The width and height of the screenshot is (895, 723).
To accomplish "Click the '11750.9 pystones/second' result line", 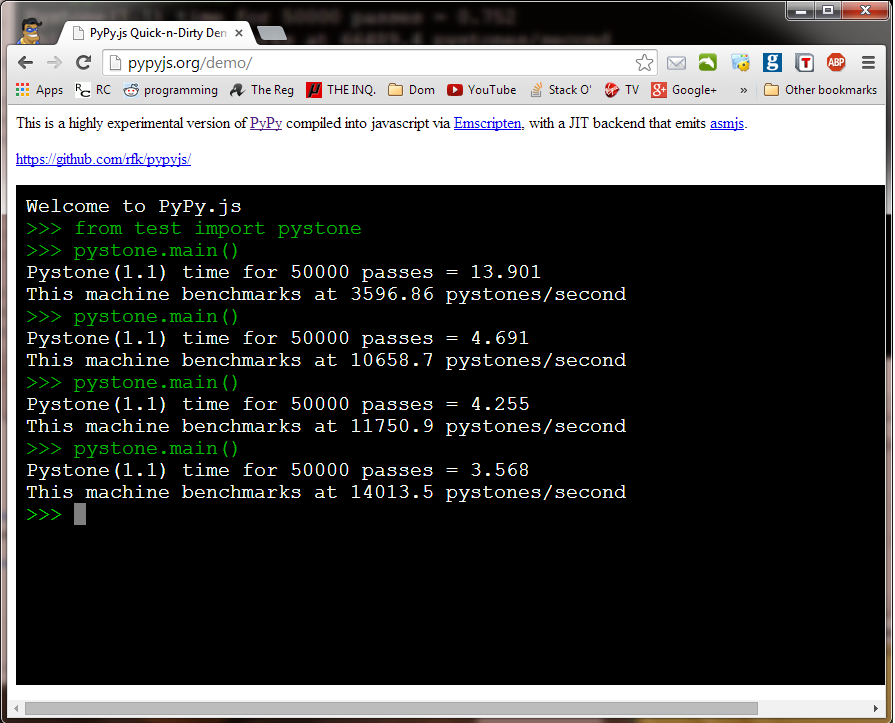I will (326, 426).
